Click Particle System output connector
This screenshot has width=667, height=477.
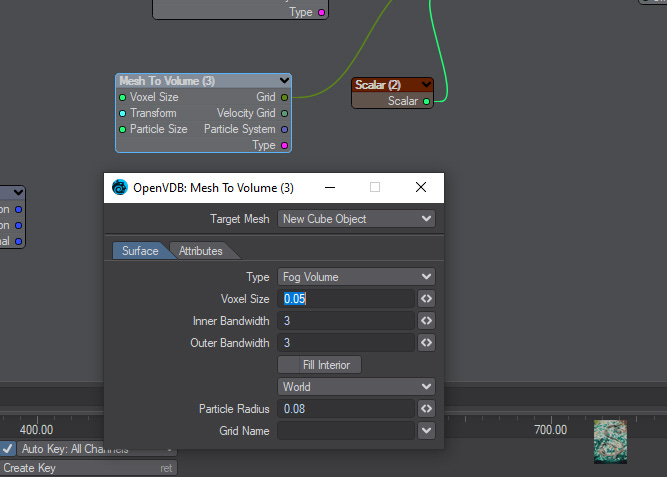(x=285, y=129)
